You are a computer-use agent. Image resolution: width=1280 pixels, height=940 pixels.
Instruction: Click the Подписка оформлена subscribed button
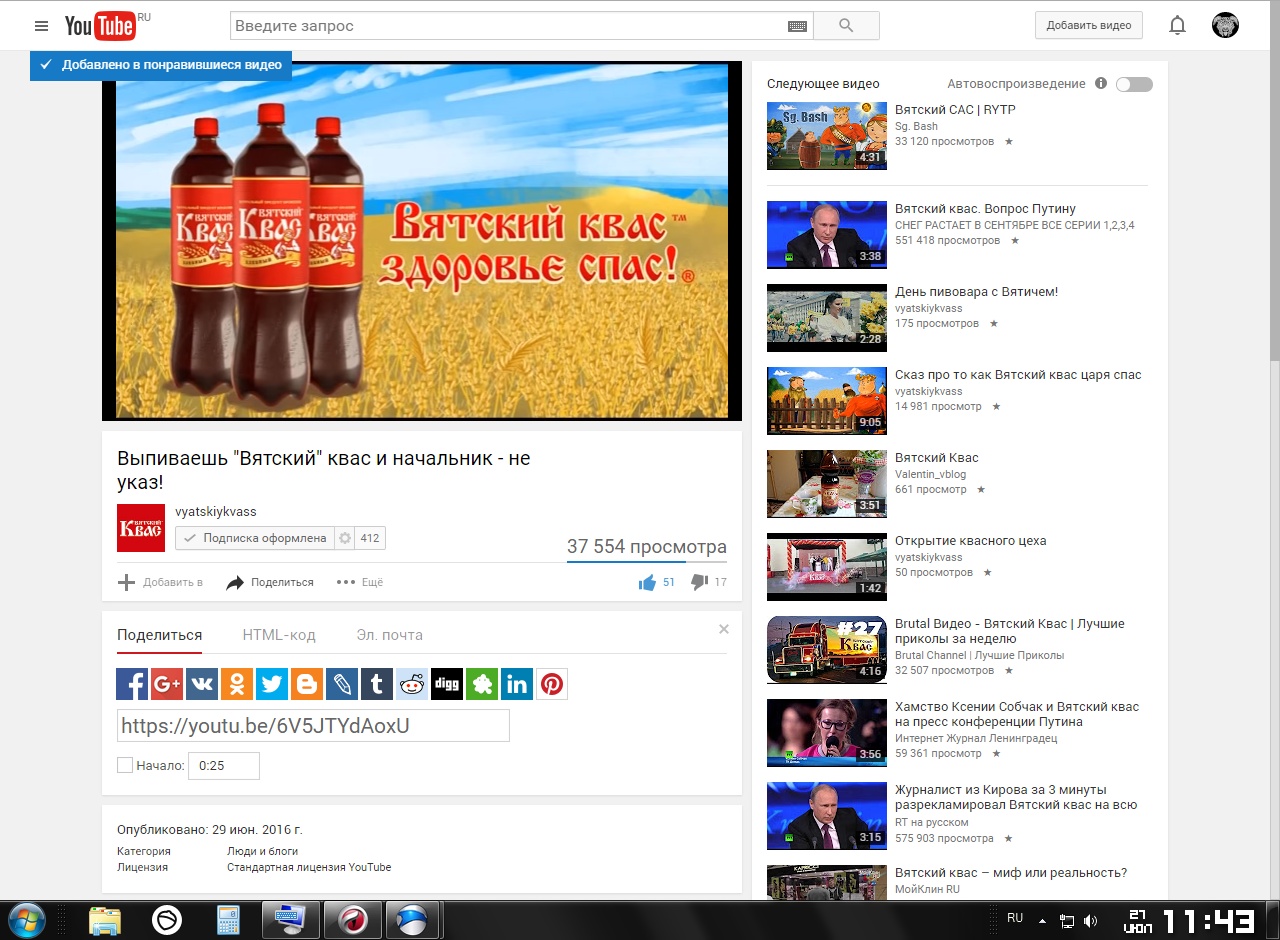pos(255,538)
